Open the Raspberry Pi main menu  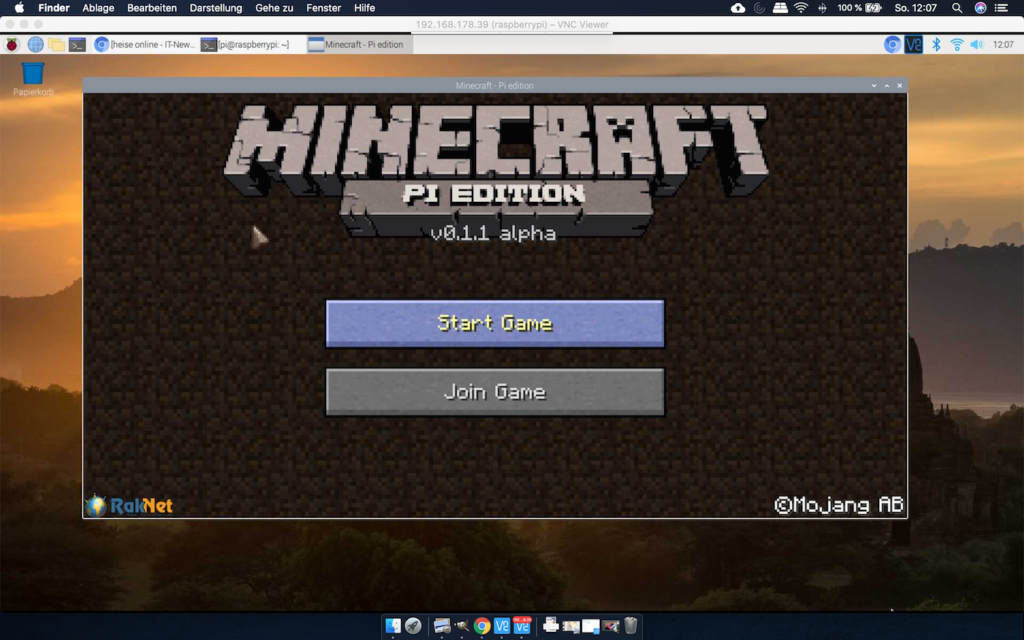(x=12, y=44)
